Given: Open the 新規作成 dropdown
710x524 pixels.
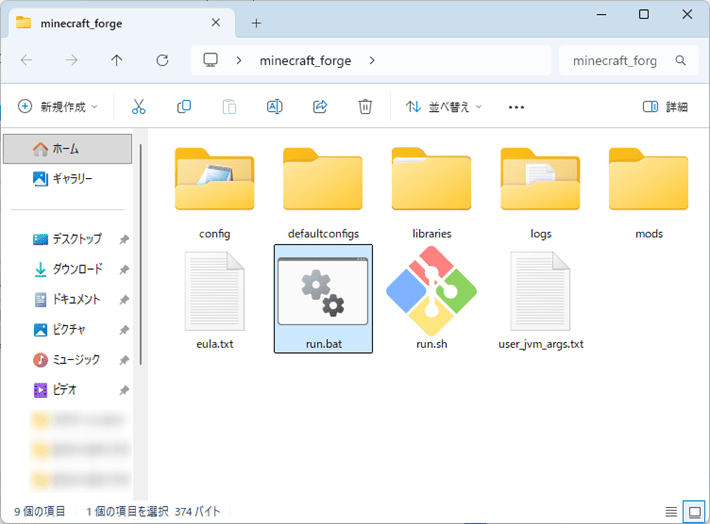Looking at the screenshot, I should pos(58,107).
